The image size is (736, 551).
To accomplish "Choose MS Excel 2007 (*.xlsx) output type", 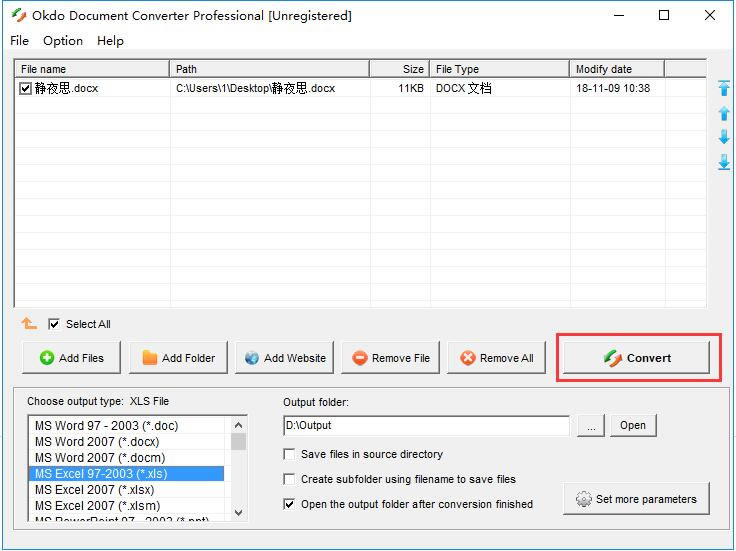I will coord(97,490).
